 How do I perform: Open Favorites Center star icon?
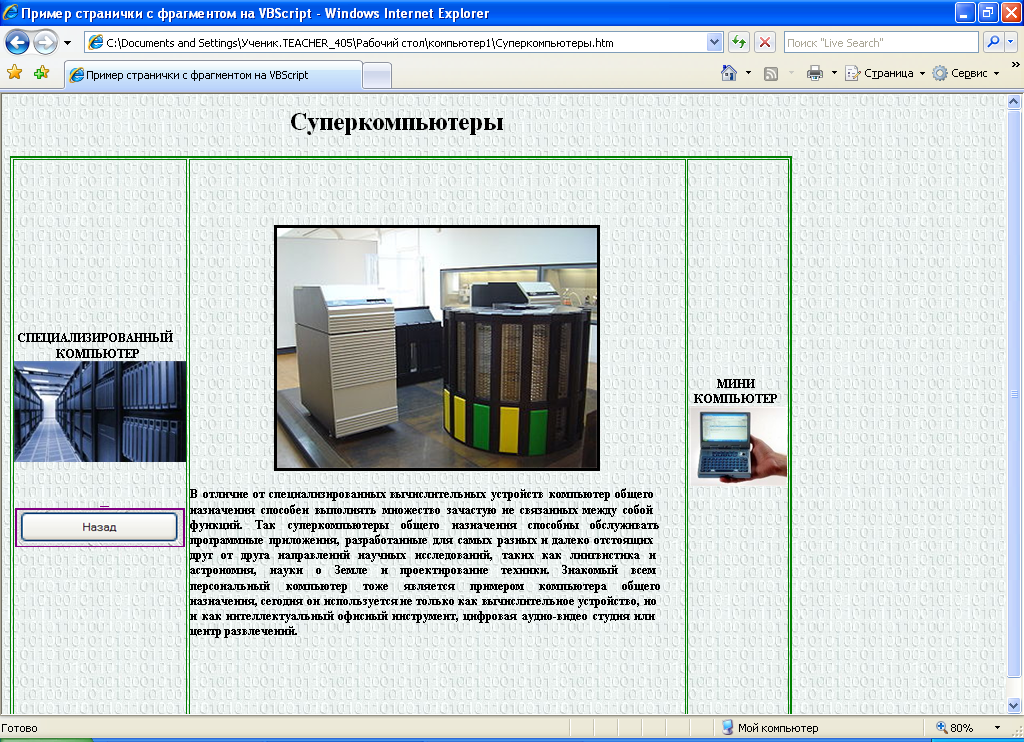[15, 73]
